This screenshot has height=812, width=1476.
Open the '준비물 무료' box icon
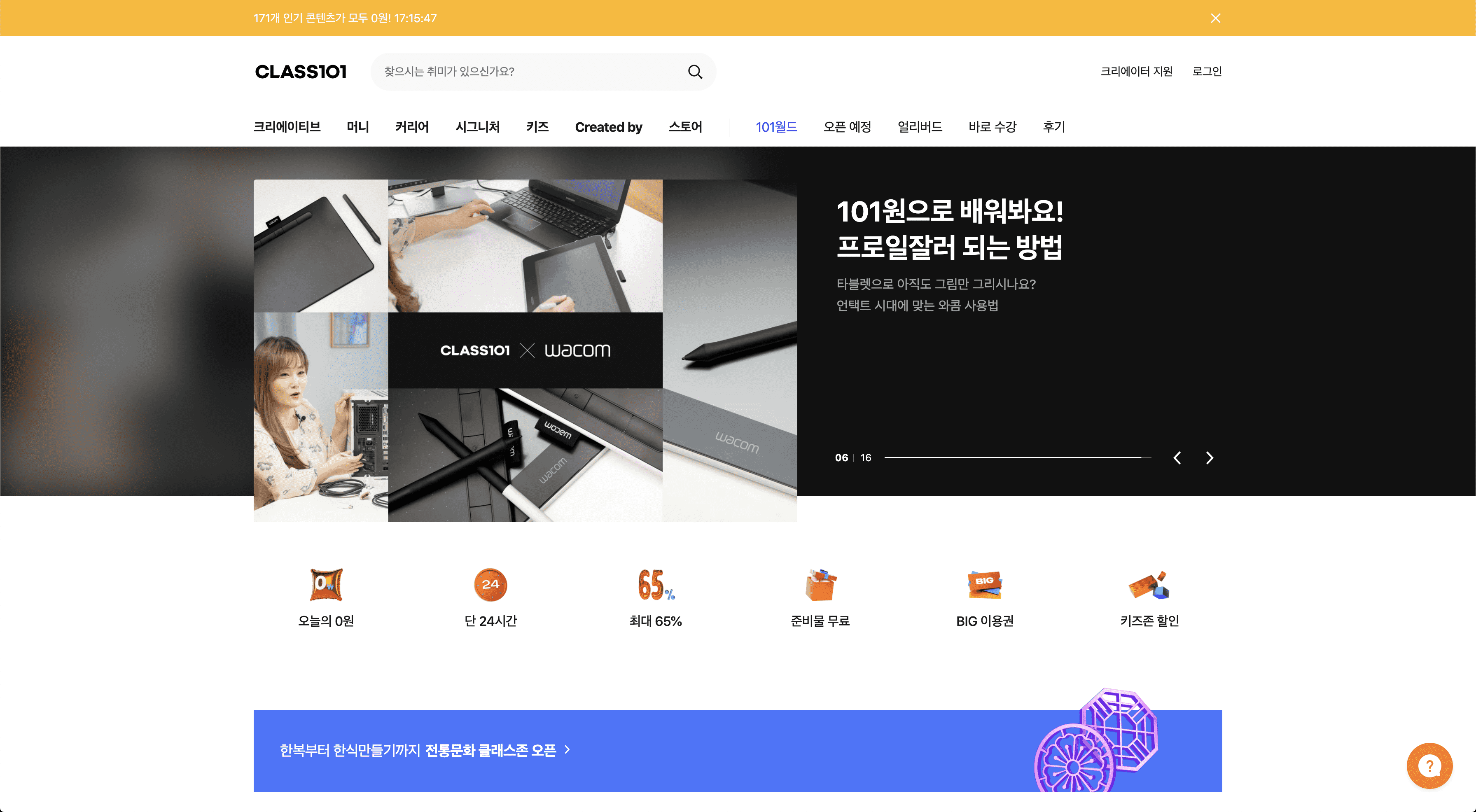[x=820, y=585]
